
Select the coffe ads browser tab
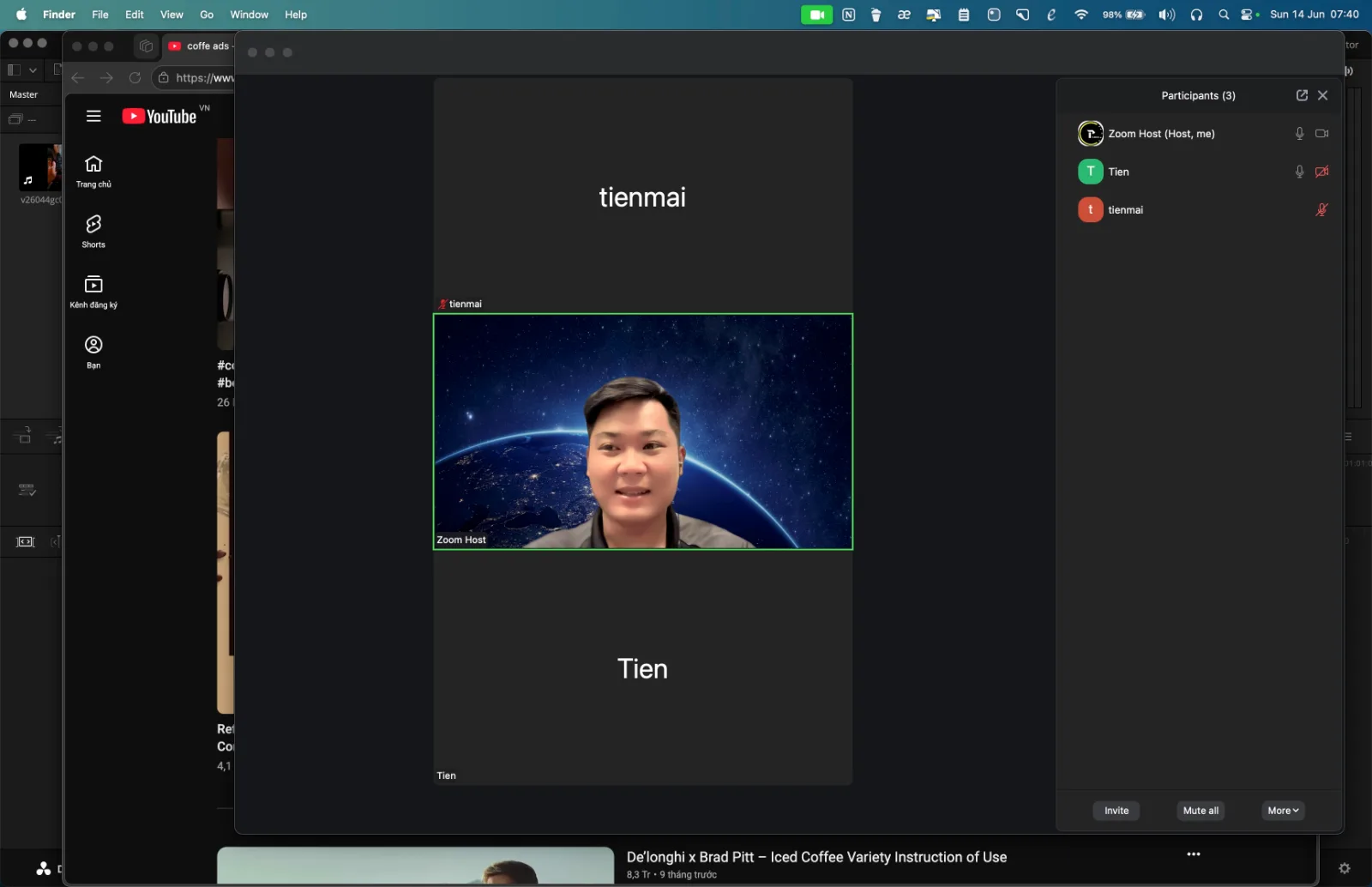[199, 46]
